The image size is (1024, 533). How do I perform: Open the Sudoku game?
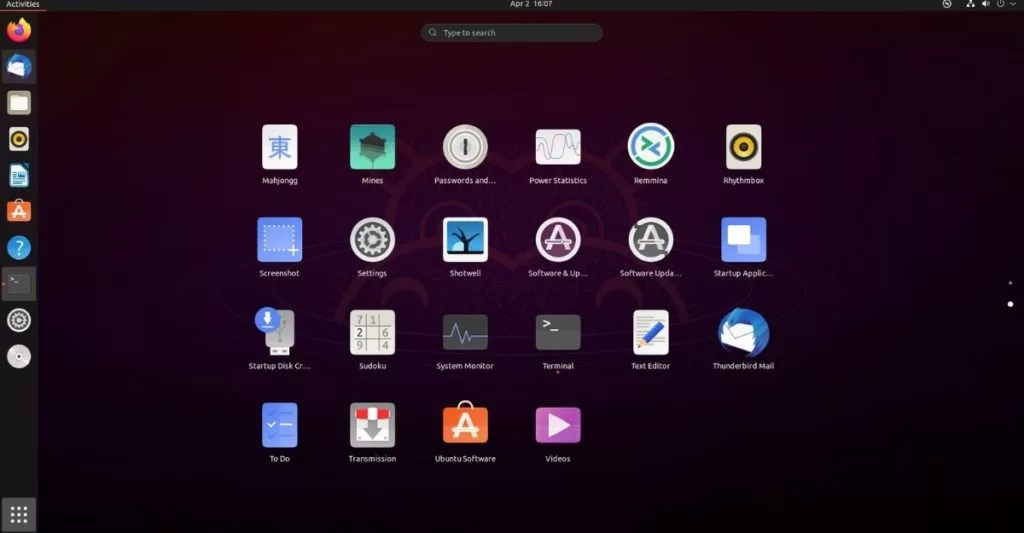click(372, 332)
